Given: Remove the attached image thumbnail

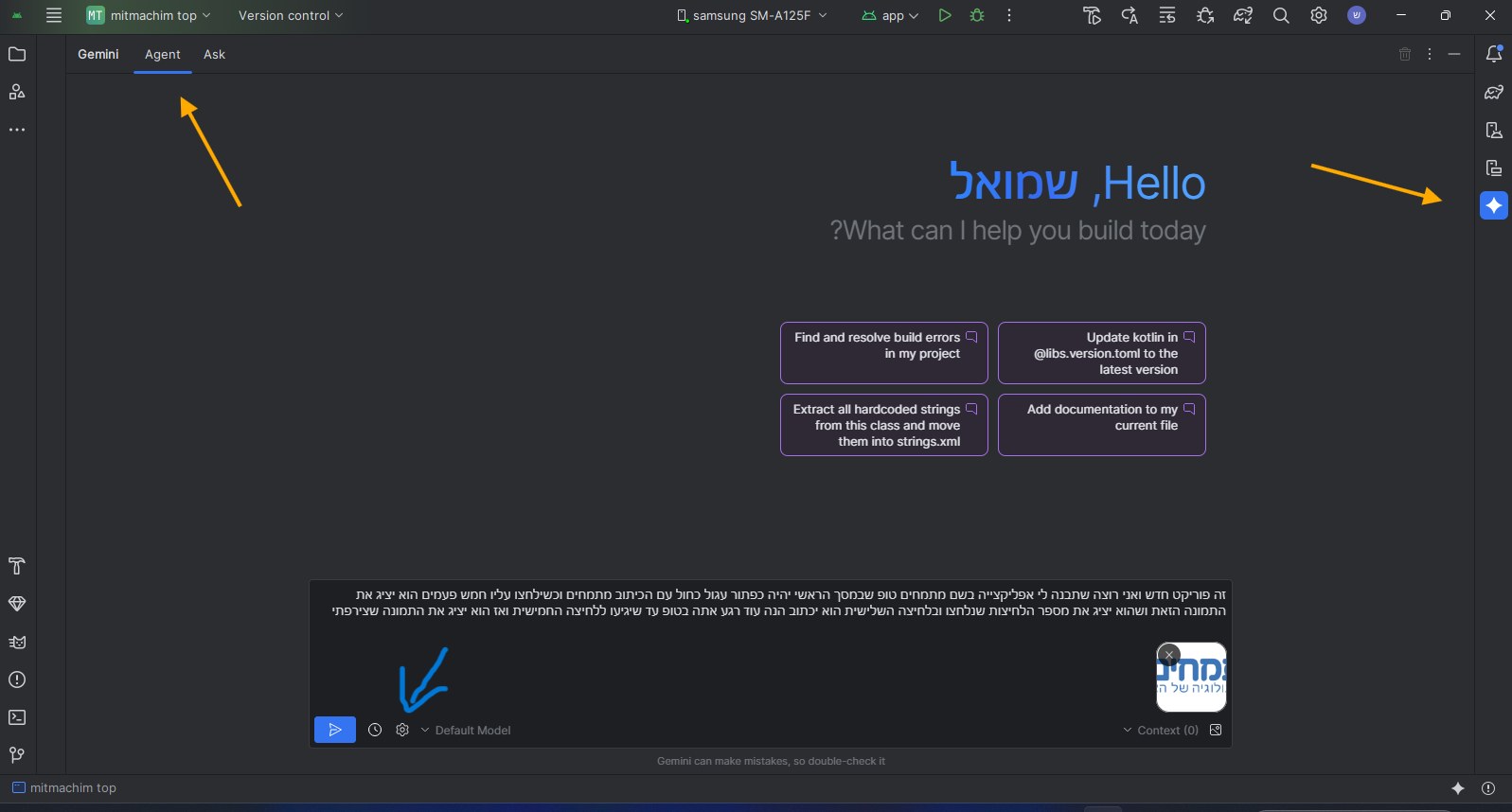Looking at the screenshot, I should (1169, 654).
